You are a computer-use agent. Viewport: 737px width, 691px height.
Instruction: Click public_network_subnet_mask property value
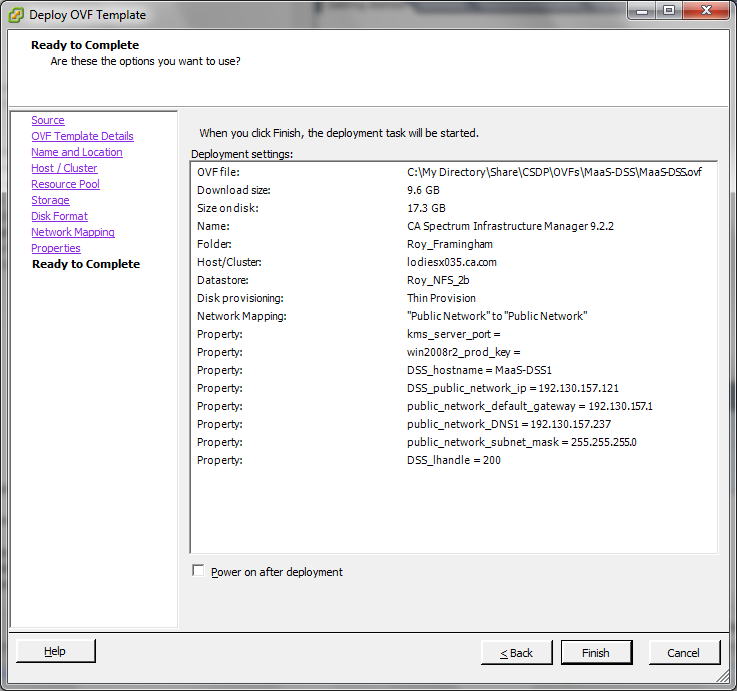coord(522,442)
